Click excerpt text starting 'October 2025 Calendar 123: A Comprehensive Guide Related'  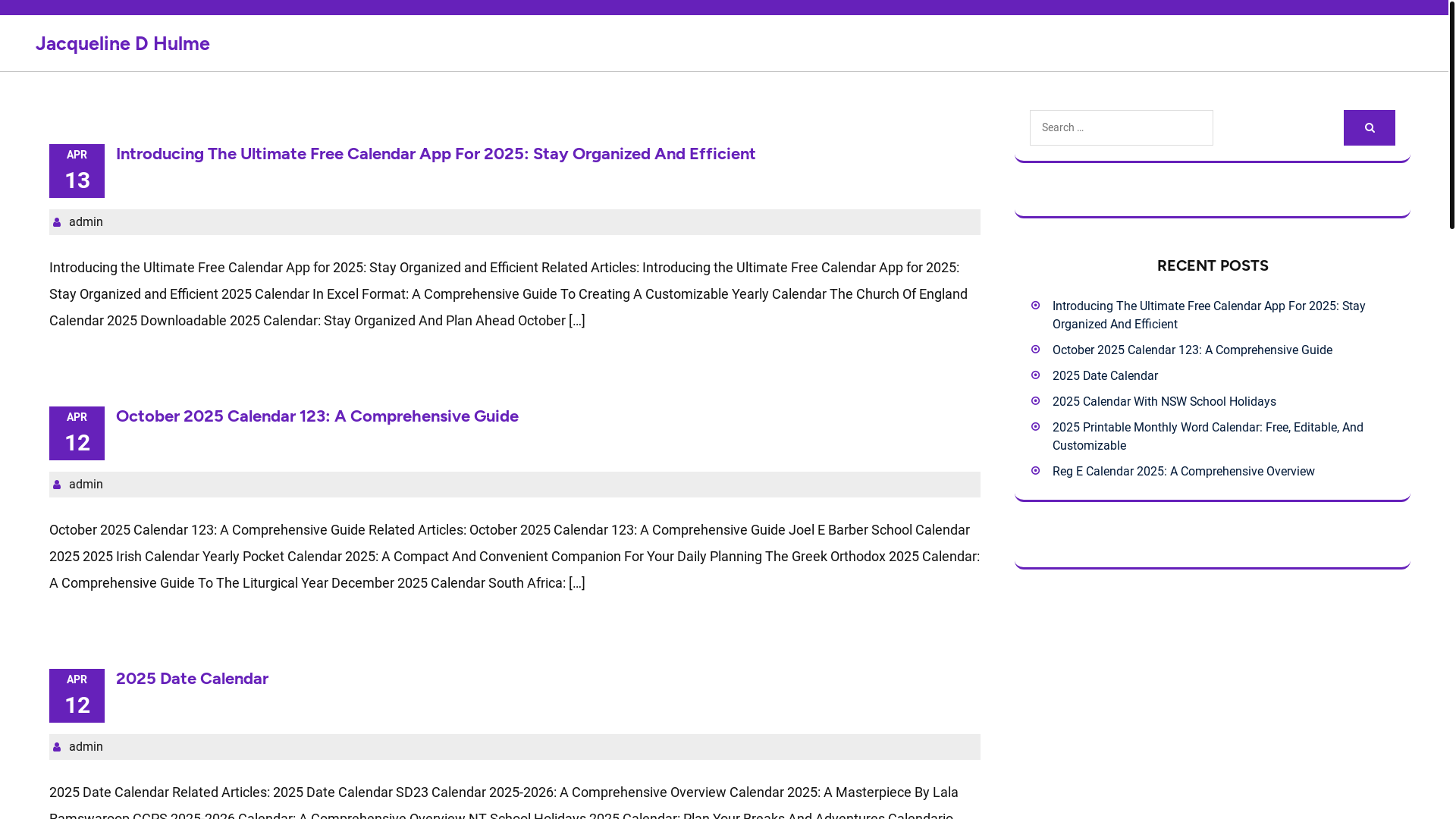tap(514, 557)
